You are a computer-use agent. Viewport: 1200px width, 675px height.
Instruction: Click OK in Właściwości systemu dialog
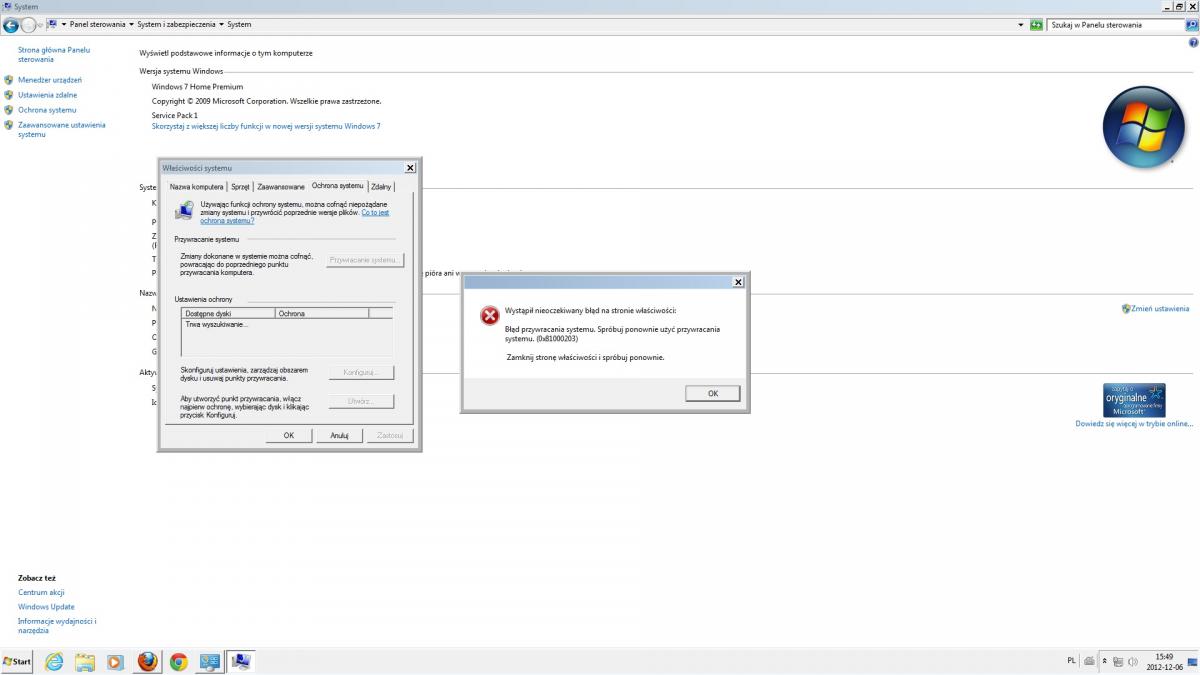coord(289,435)
